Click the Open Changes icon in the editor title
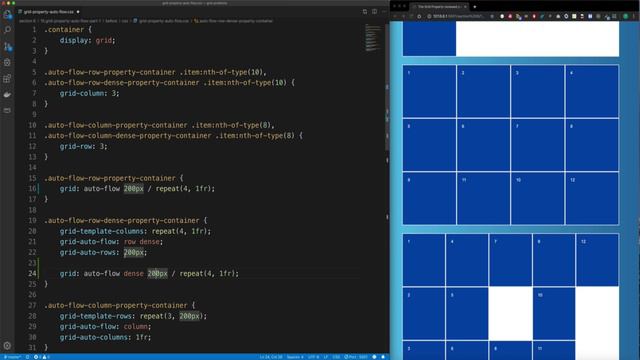The height and width of the screenshot is (360, 640). [x=364, y=12]
